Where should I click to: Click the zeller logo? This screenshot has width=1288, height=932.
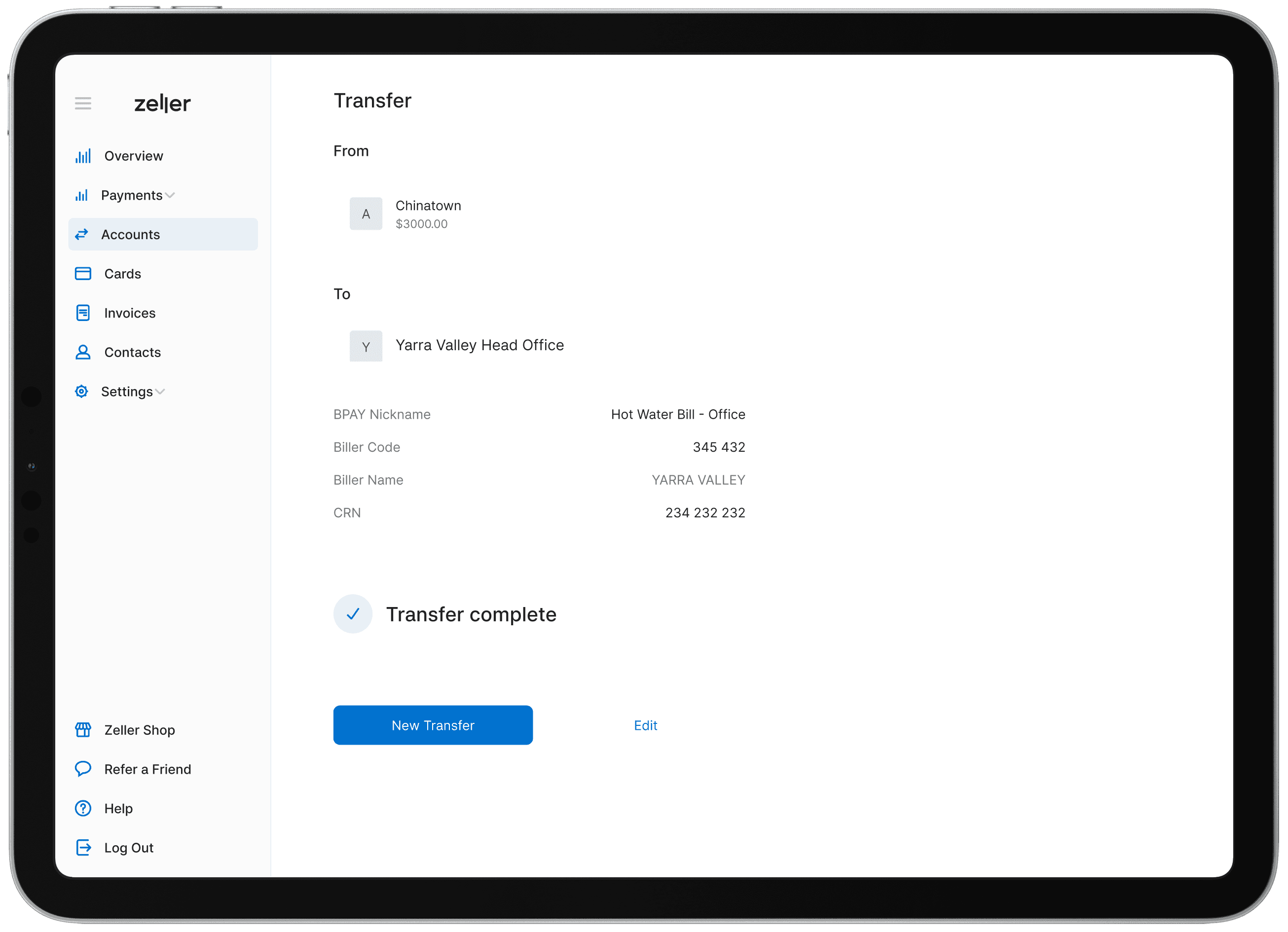(x=162, y=103)
